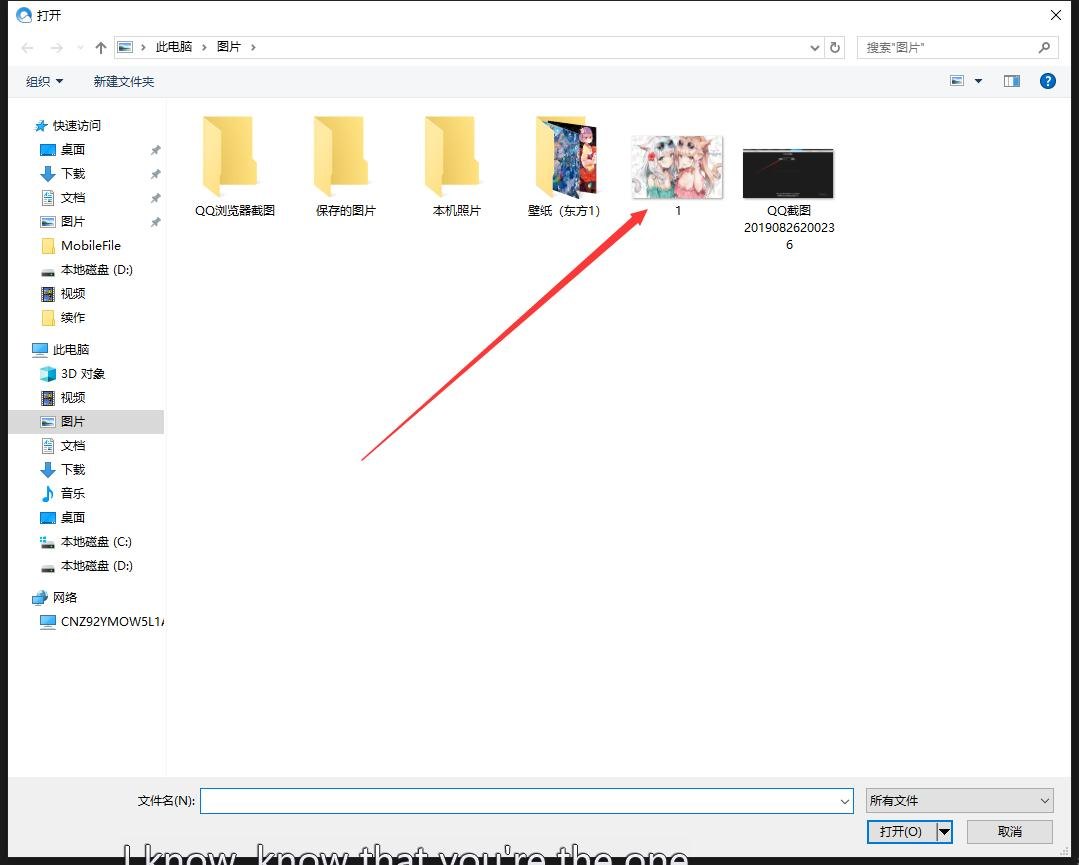Open the view options dropdown arrow
This screenshot has width=1079, height=865.
click(x=978, y=81)
